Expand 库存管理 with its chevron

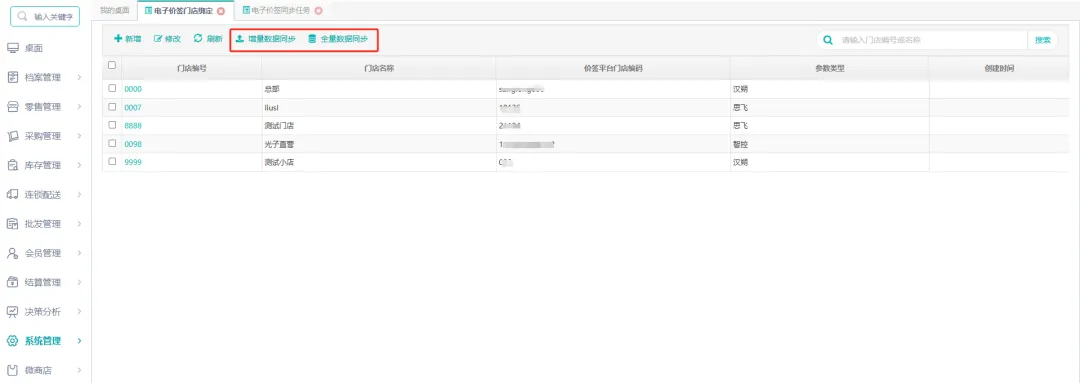pyautogui.click(x=80, y=165)
